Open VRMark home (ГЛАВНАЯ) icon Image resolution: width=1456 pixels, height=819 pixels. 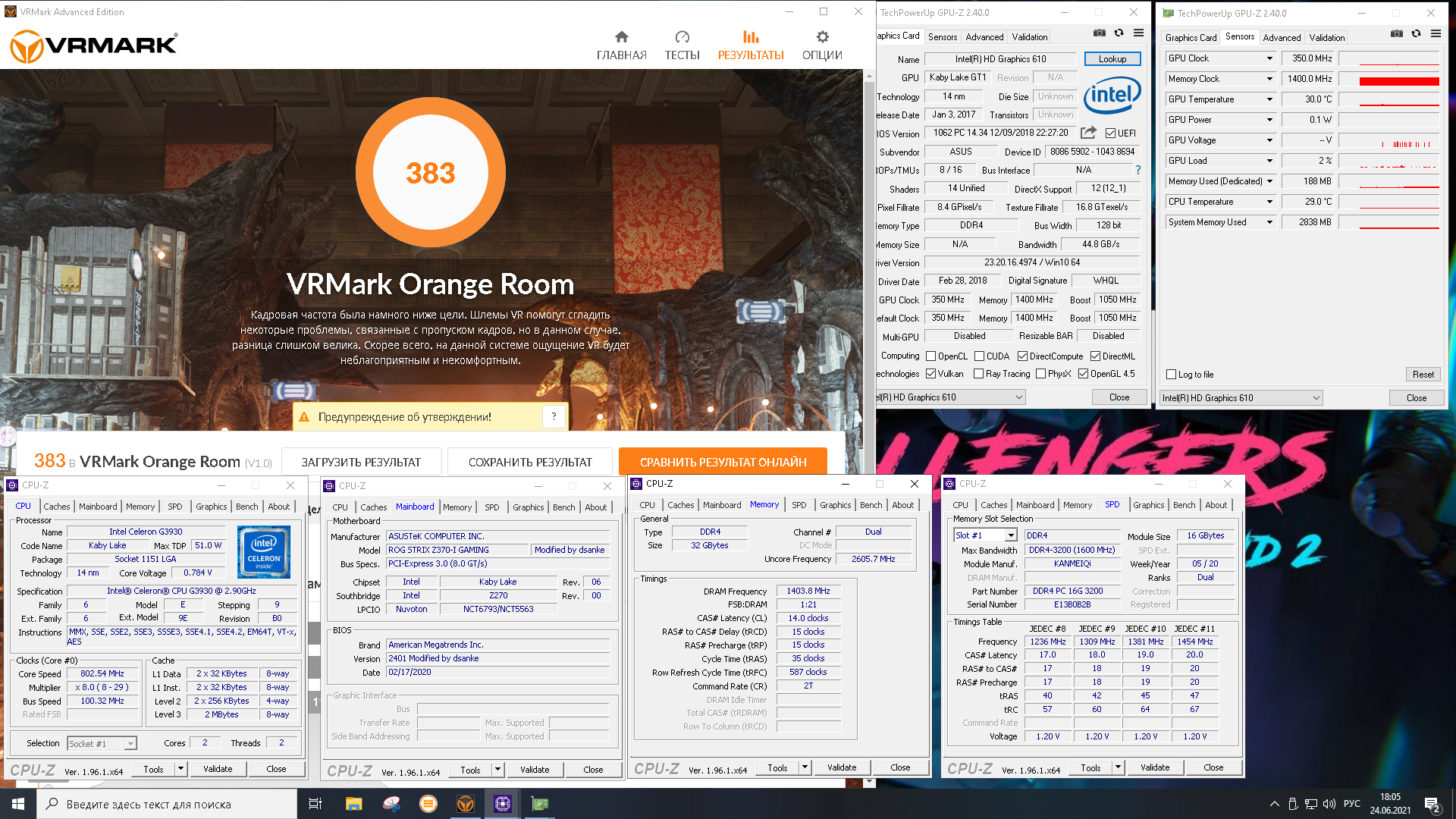point(621,36)
